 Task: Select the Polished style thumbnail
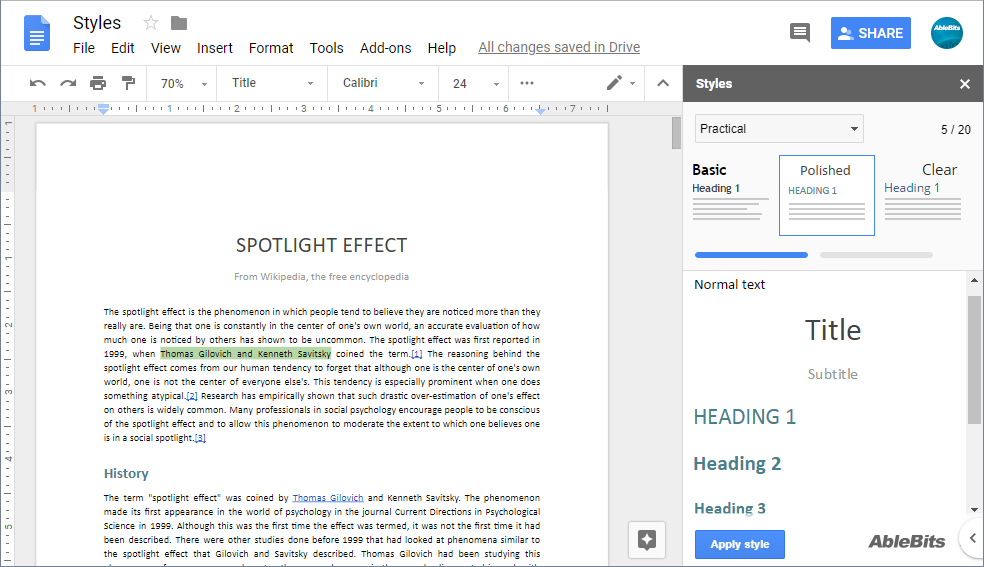[x=826, y=195]
